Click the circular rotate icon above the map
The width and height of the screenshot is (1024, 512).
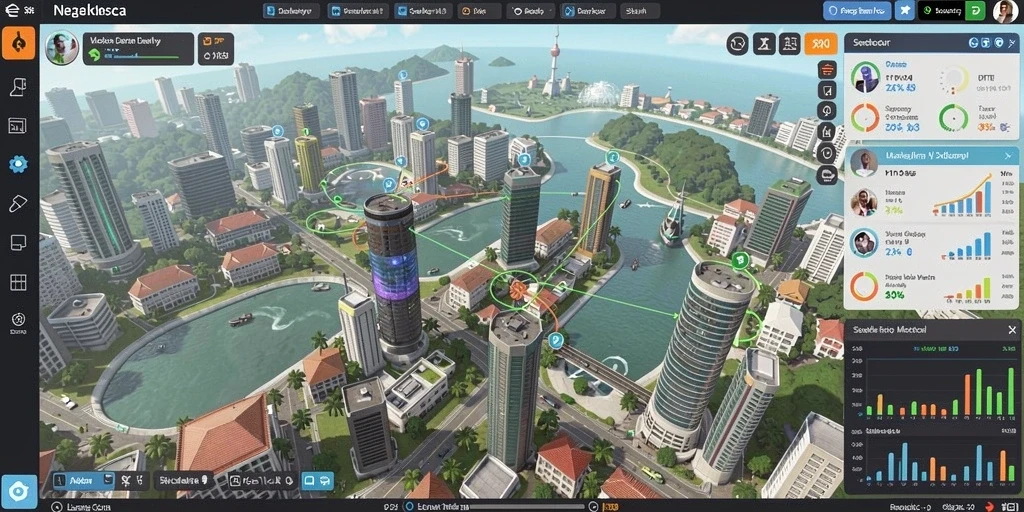pyautogui.click(x=738, y=44)
